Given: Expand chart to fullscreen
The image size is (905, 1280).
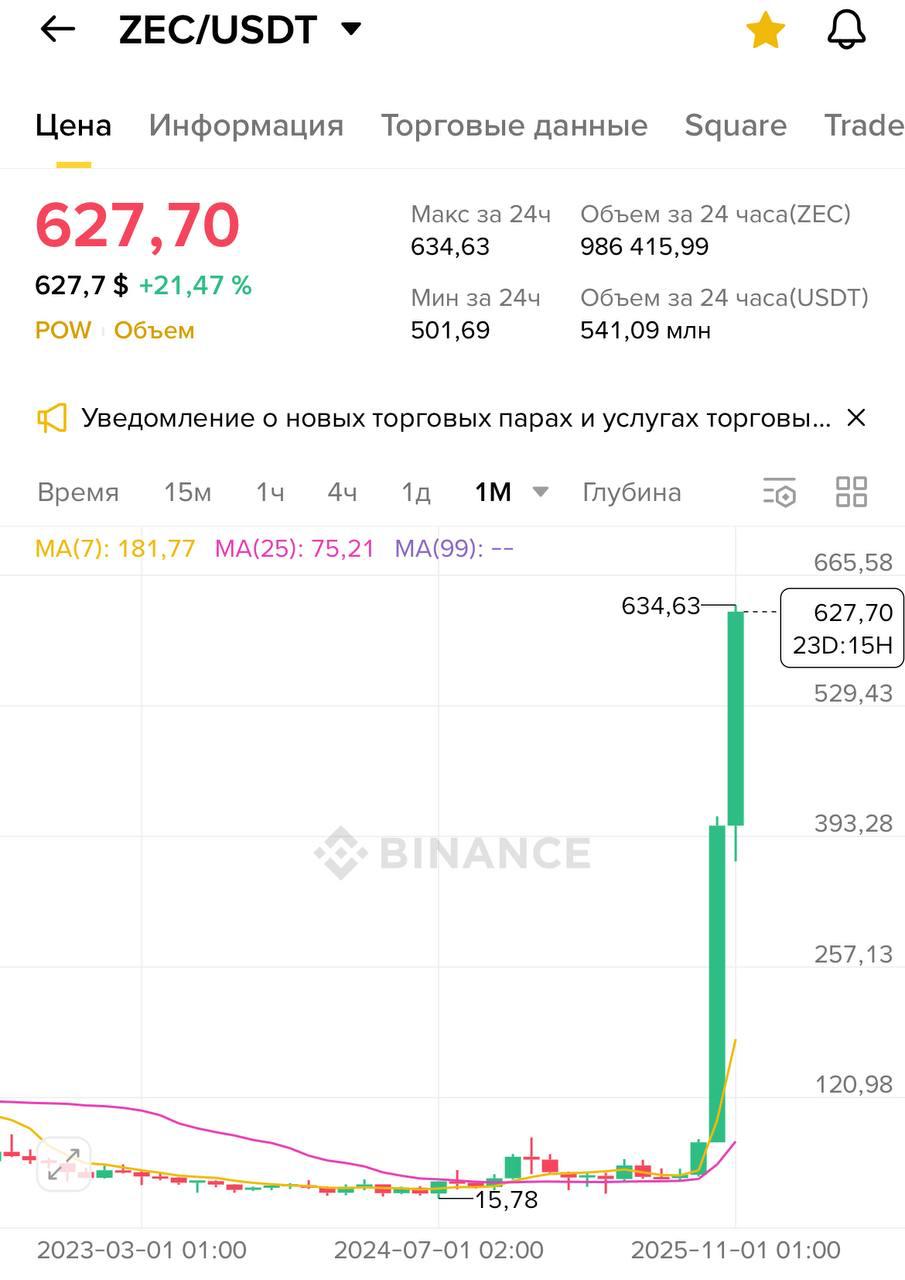Looking at the screenshot, I should (x=64, y=1165).
